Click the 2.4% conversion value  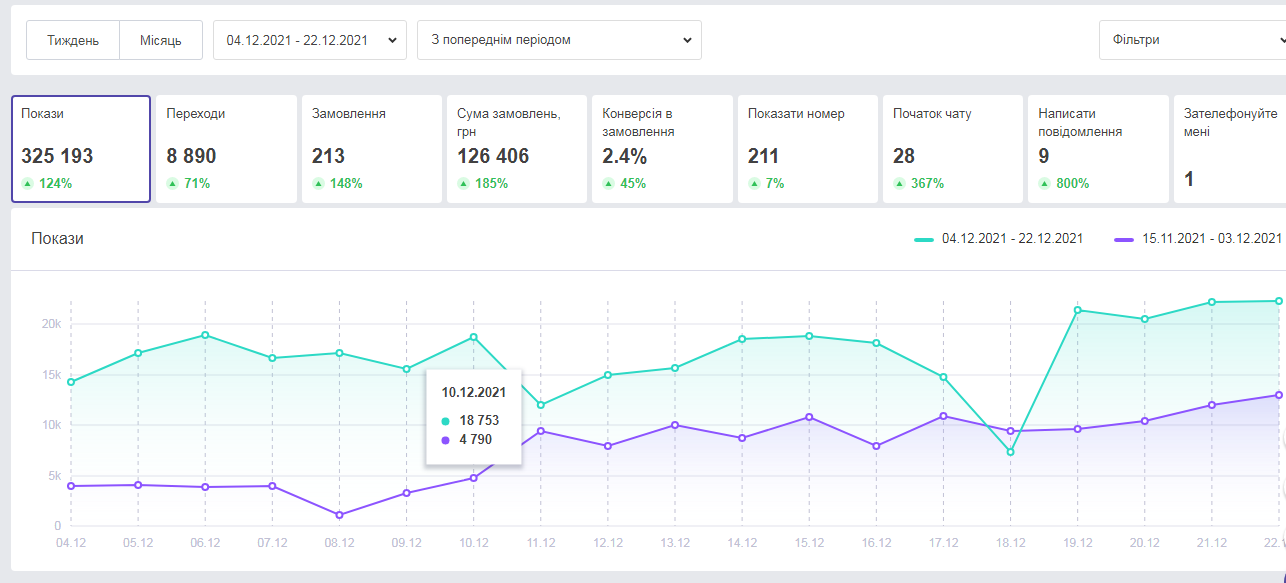click(625, 156)
